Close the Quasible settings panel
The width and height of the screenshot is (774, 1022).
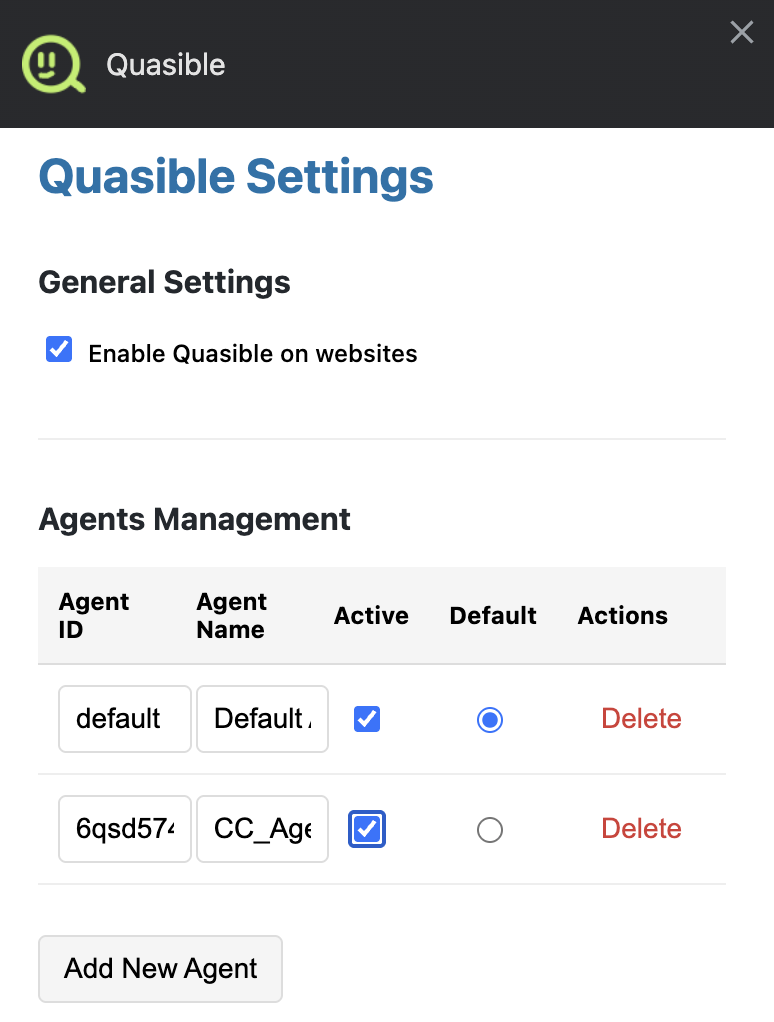(x=741, y=32)
